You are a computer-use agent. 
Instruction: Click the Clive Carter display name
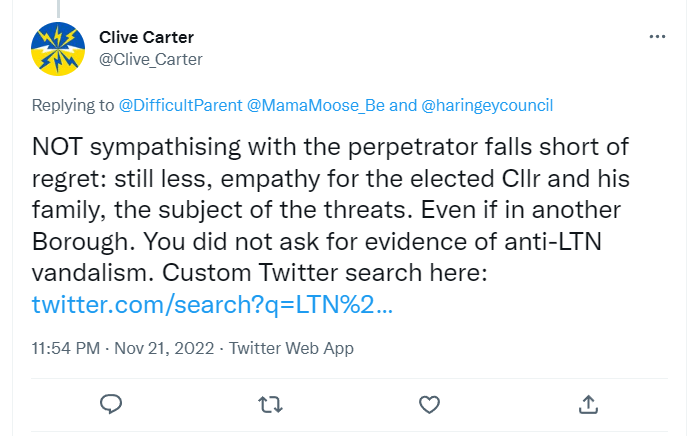pos(146,37)
